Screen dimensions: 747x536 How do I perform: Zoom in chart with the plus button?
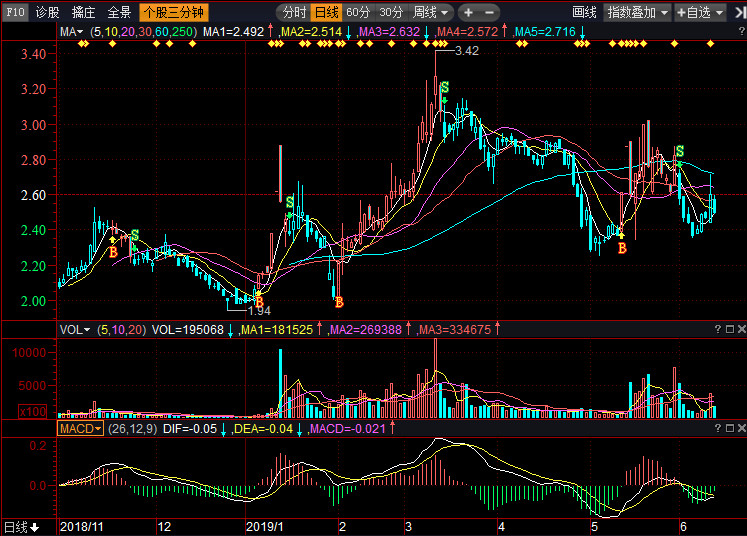click(x=468, y=13)
